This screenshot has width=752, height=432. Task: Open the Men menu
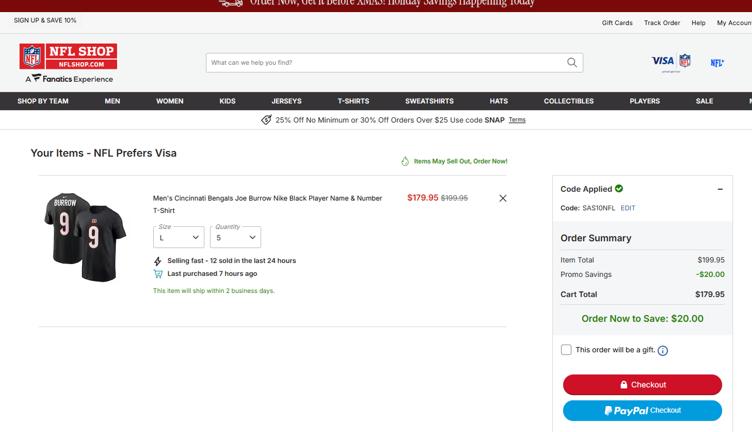[112, 101]
